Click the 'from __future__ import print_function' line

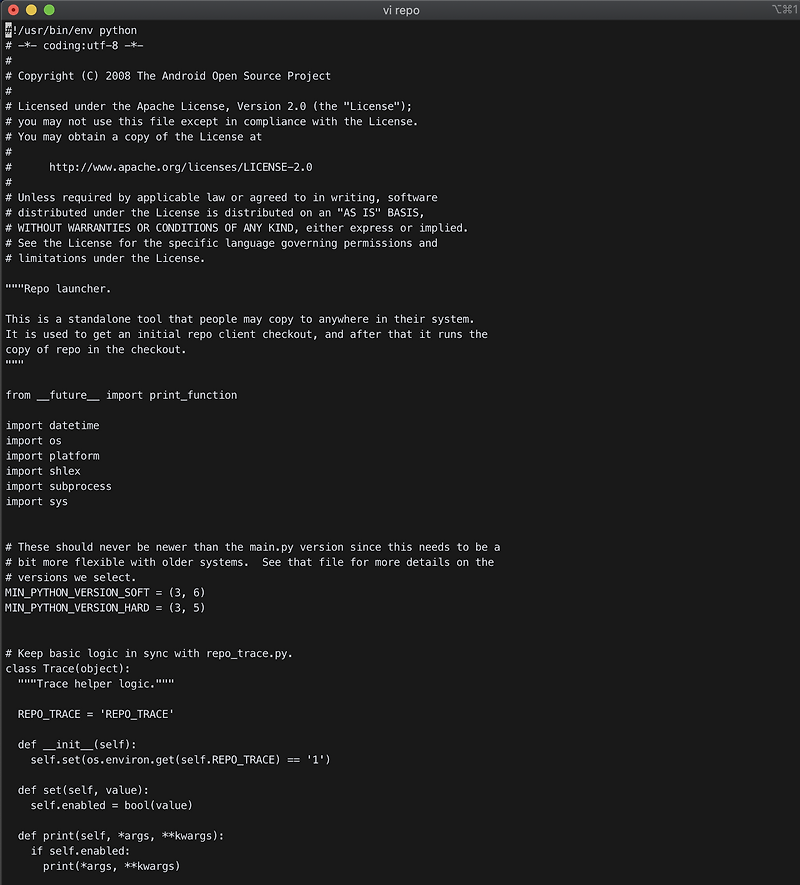tap(120, 394)
